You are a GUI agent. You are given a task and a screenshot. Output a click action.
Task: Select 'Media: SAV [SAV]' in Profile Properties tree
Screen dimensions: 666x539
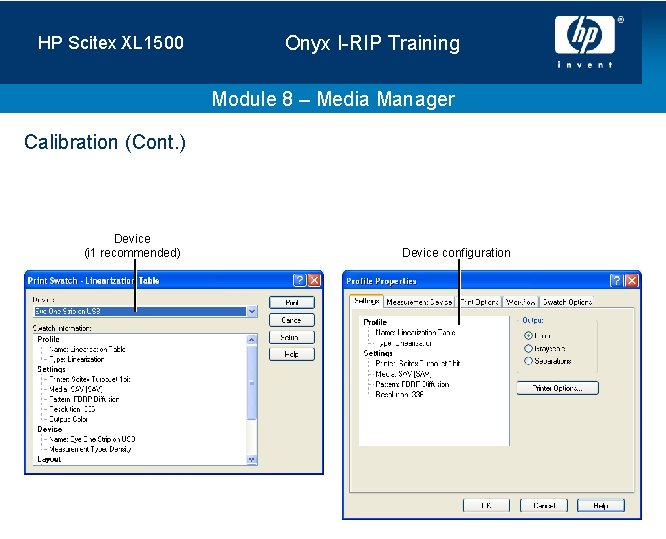[403, 374]
